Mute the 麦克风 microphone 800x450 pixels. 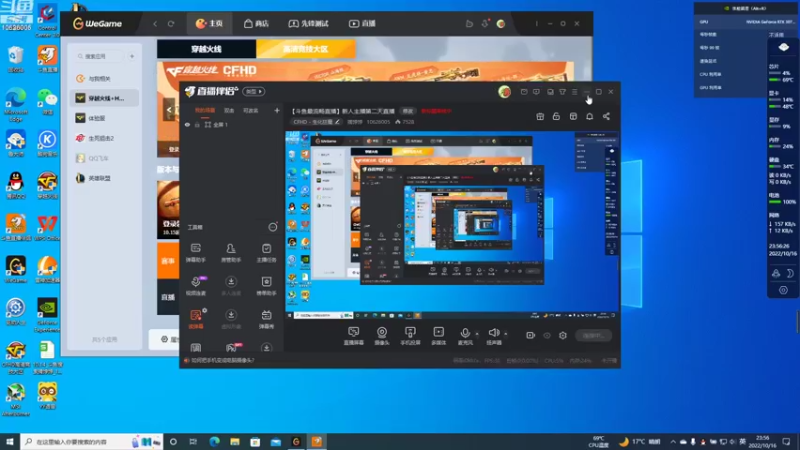[465, 336]
